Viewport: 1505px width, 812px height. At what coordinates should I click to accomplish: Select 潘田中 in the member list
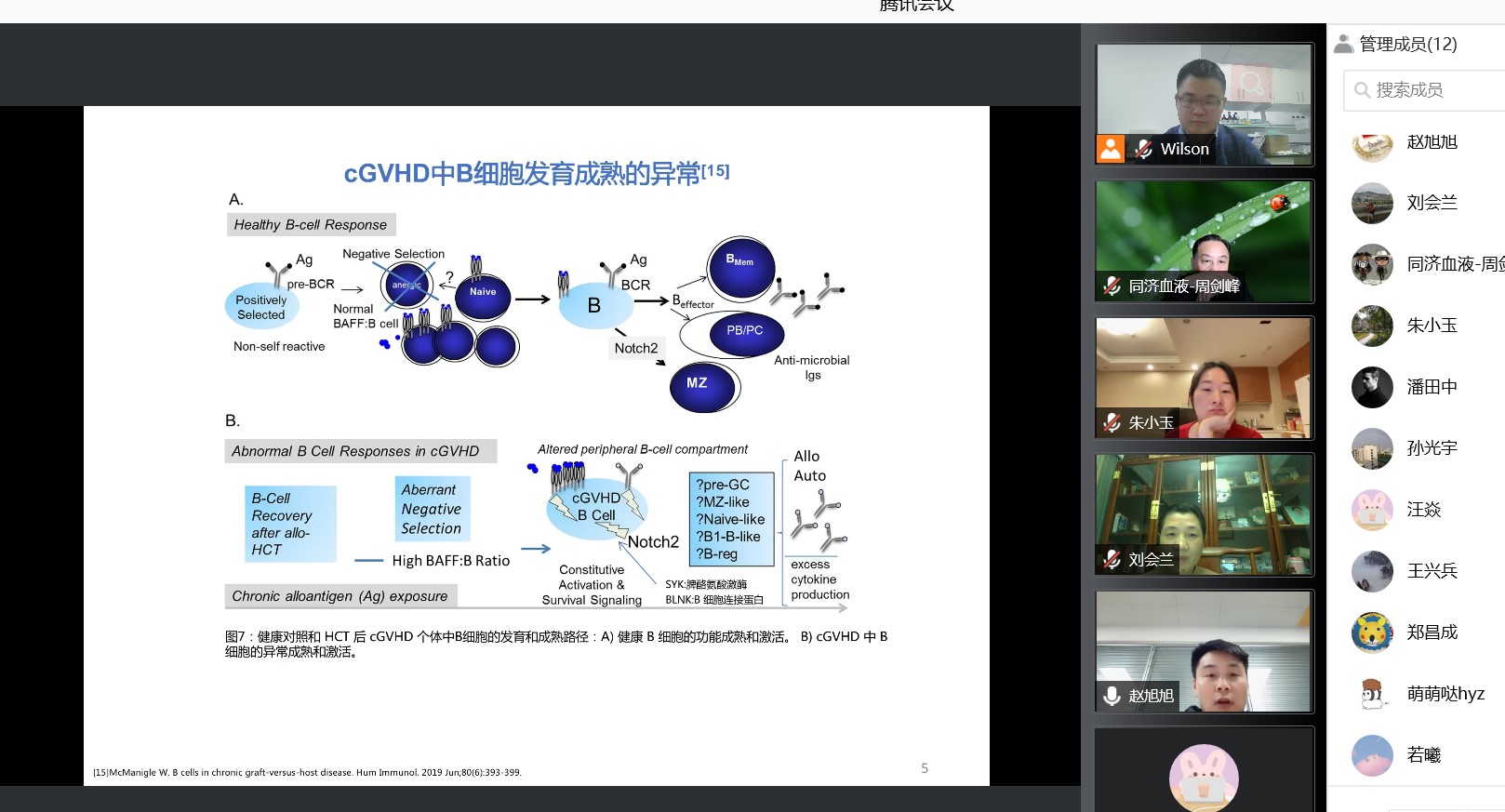[1432, 387]
